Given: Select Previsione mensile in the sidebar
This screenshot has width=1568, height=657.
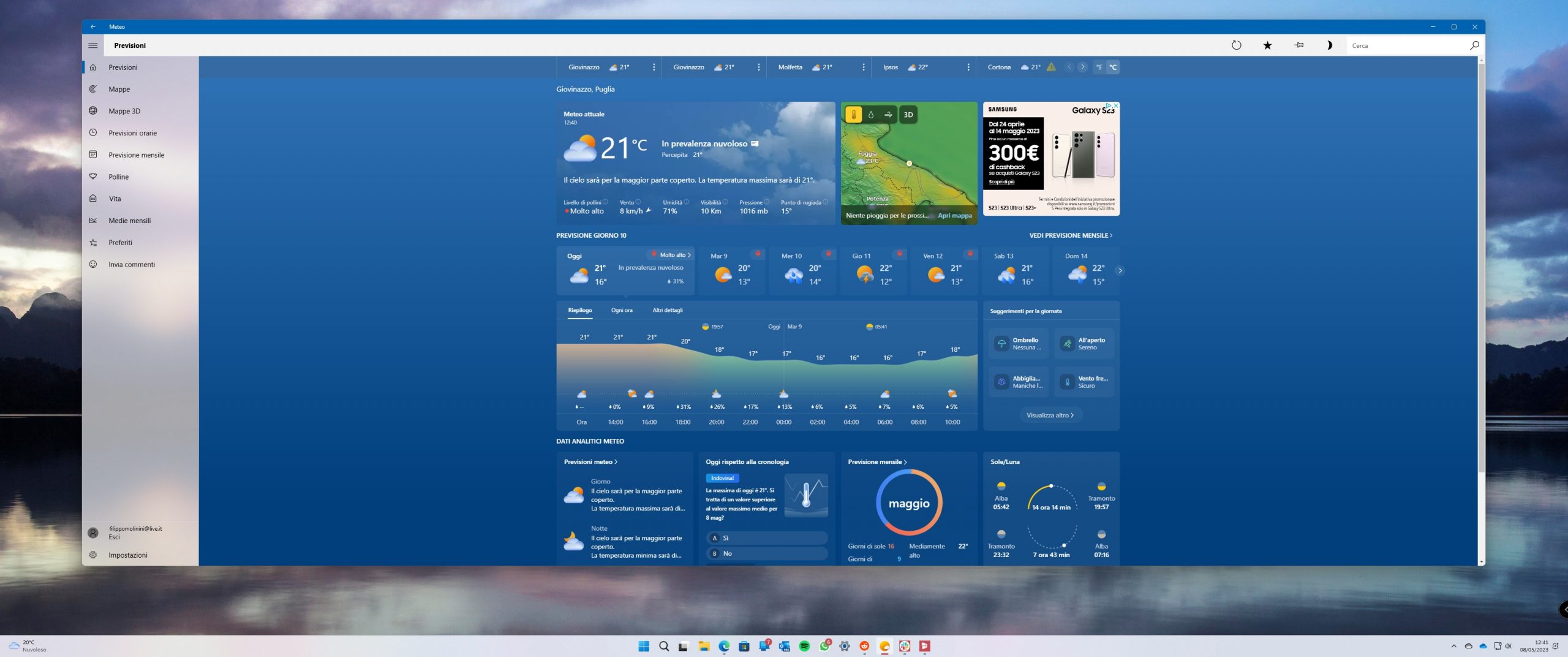Looking at the screenshot, I should (140, 155).
